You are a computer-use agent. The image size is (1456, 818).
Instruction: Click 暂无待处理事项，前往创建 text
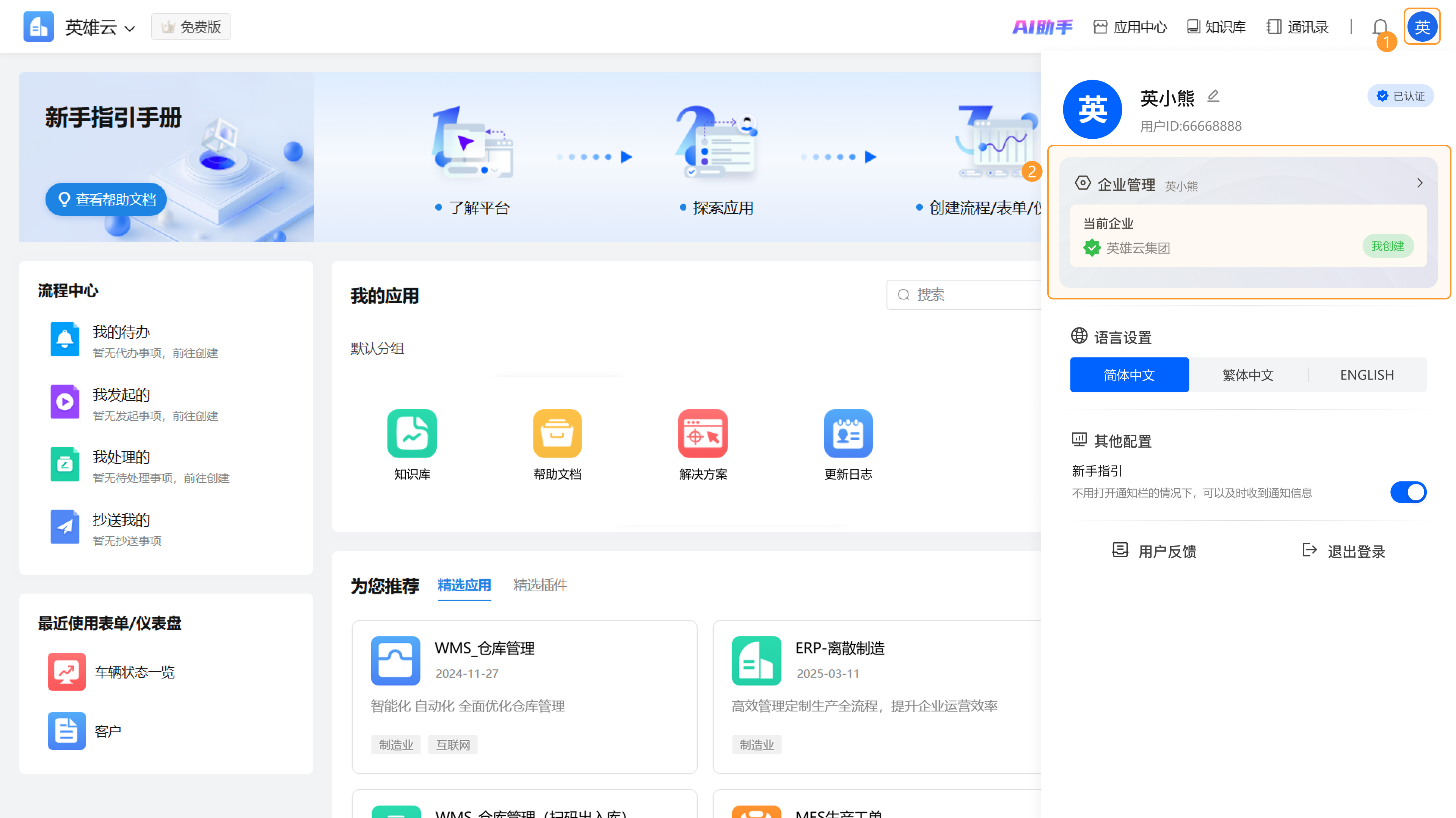(161, 478)
